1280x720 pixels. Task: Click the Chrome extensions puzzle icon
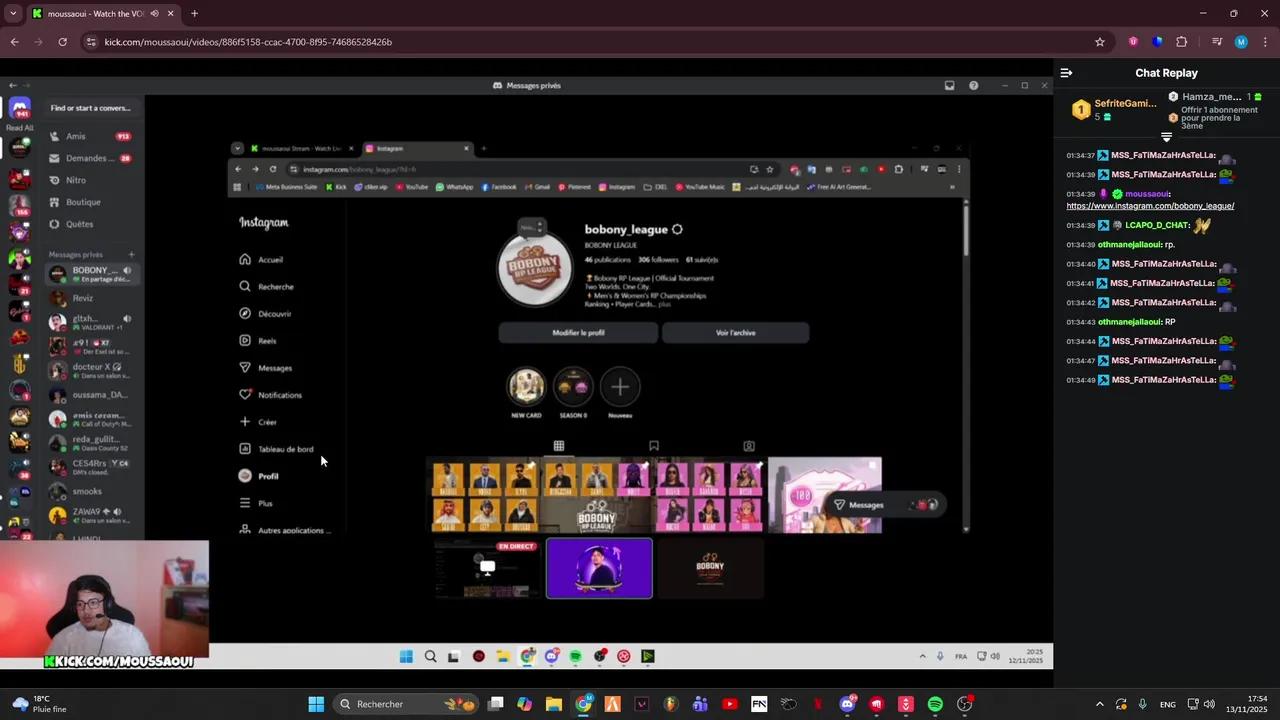tap(1181, 42)
